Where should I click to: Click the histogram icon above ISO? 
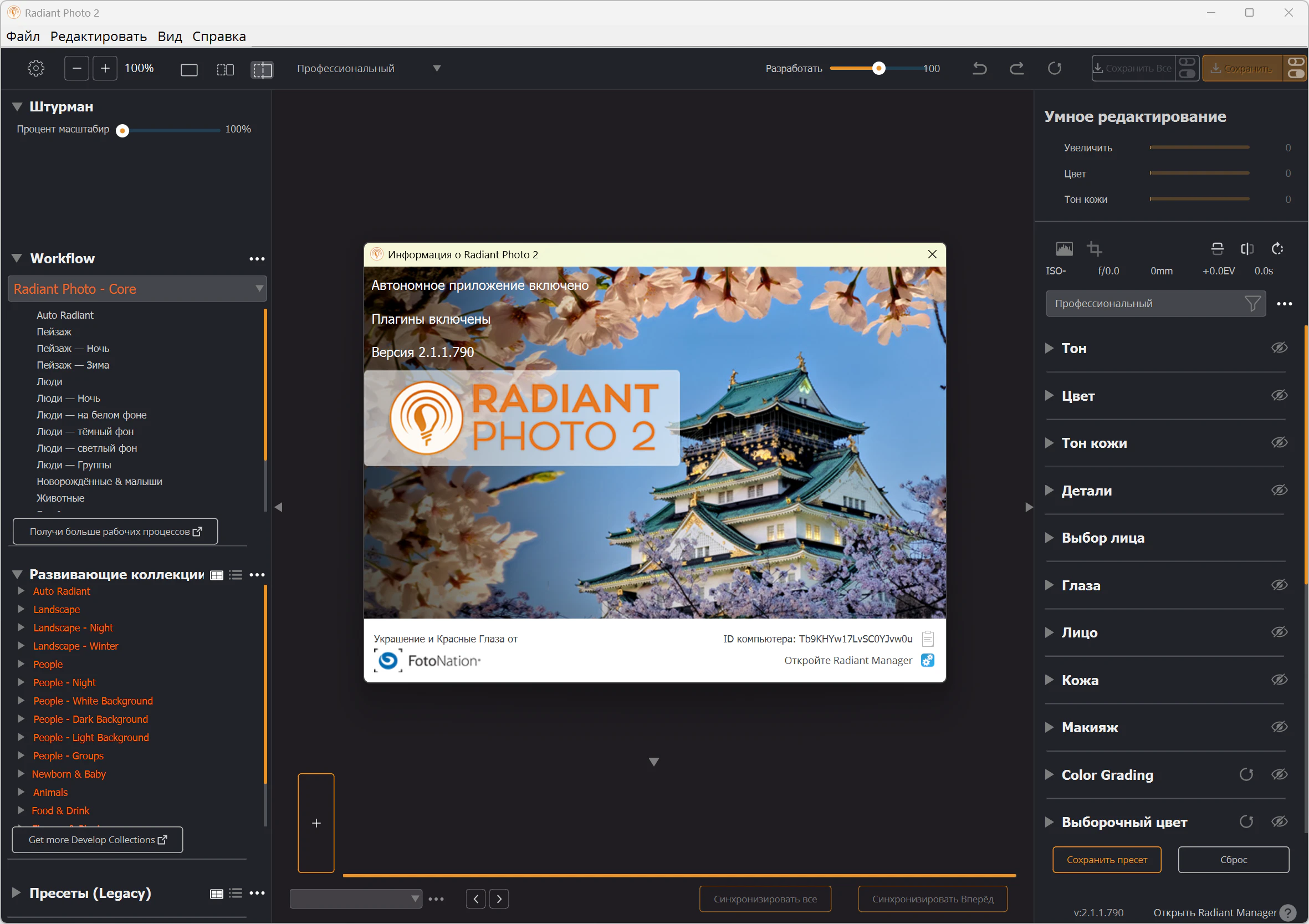1064,249
